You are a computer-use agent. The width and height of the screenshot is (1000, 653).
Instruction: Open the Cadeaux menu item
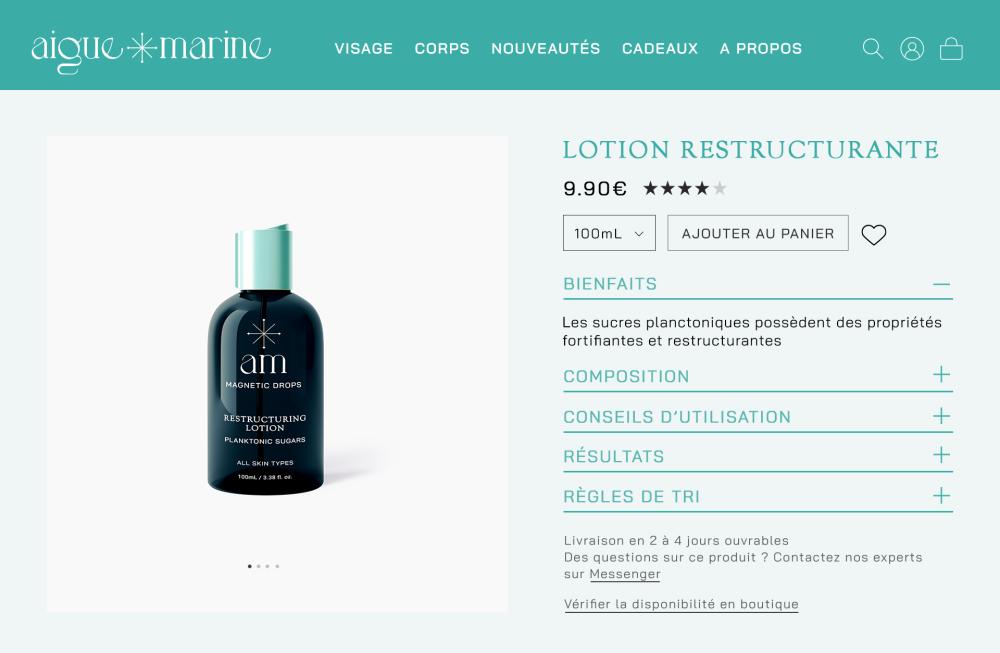(x=660, y=48)
